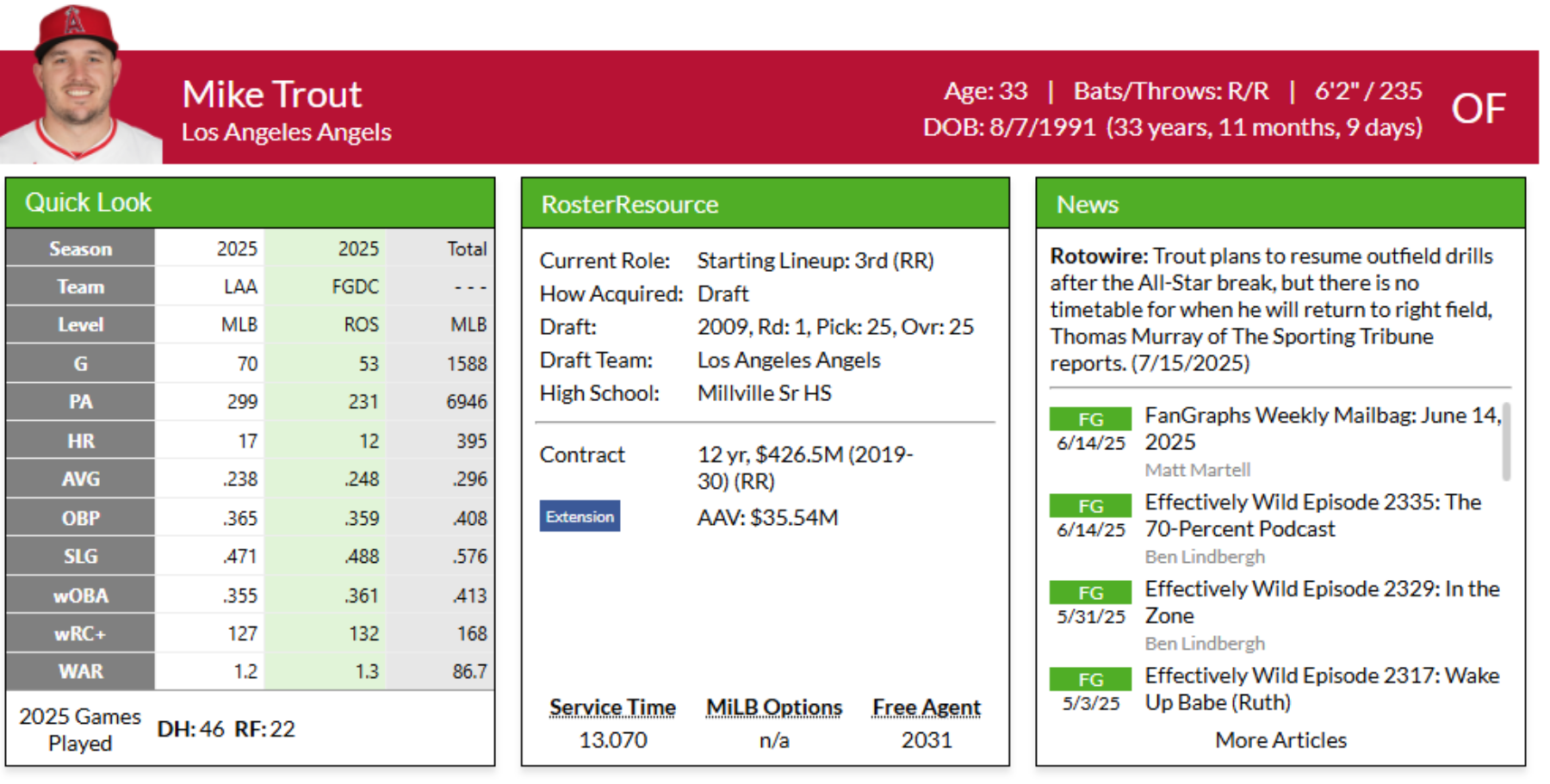Click the Matt Martell author name
1550x784 pixels.
(x=1197, y=470)
